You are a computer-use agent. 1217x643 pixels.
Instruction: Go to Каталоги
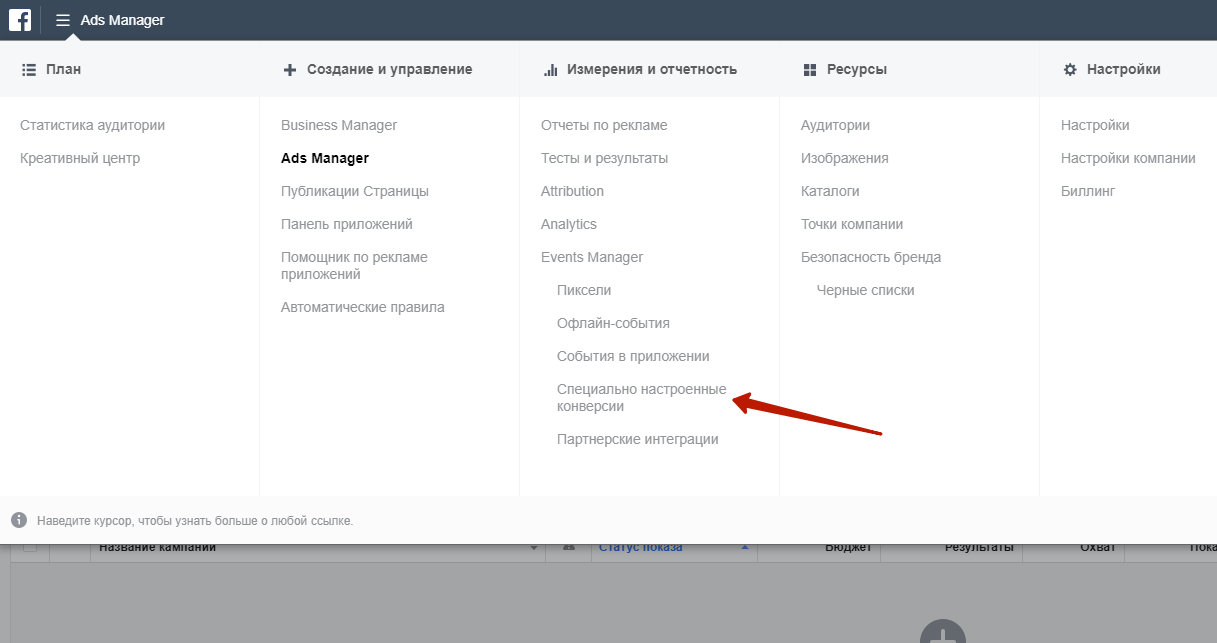tap(830, 191)
